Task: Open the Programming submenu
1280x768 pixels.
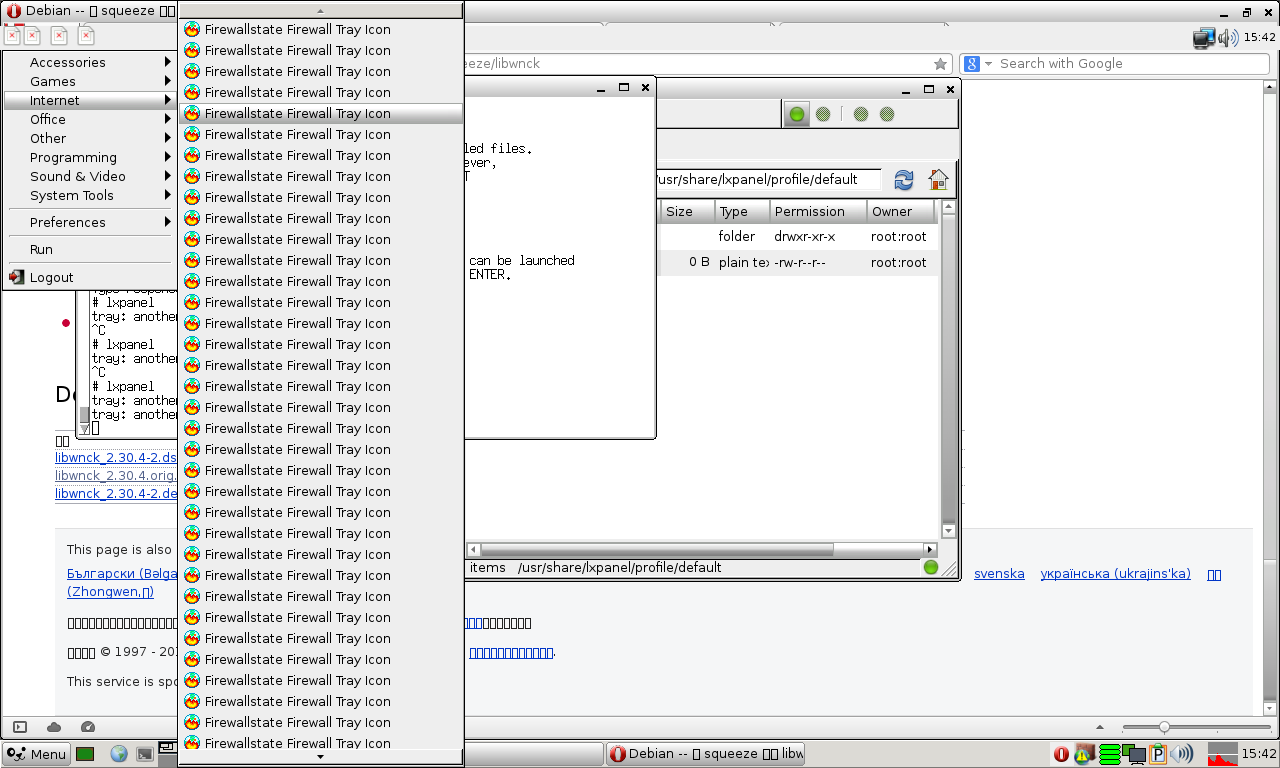Action: [89, 157]
